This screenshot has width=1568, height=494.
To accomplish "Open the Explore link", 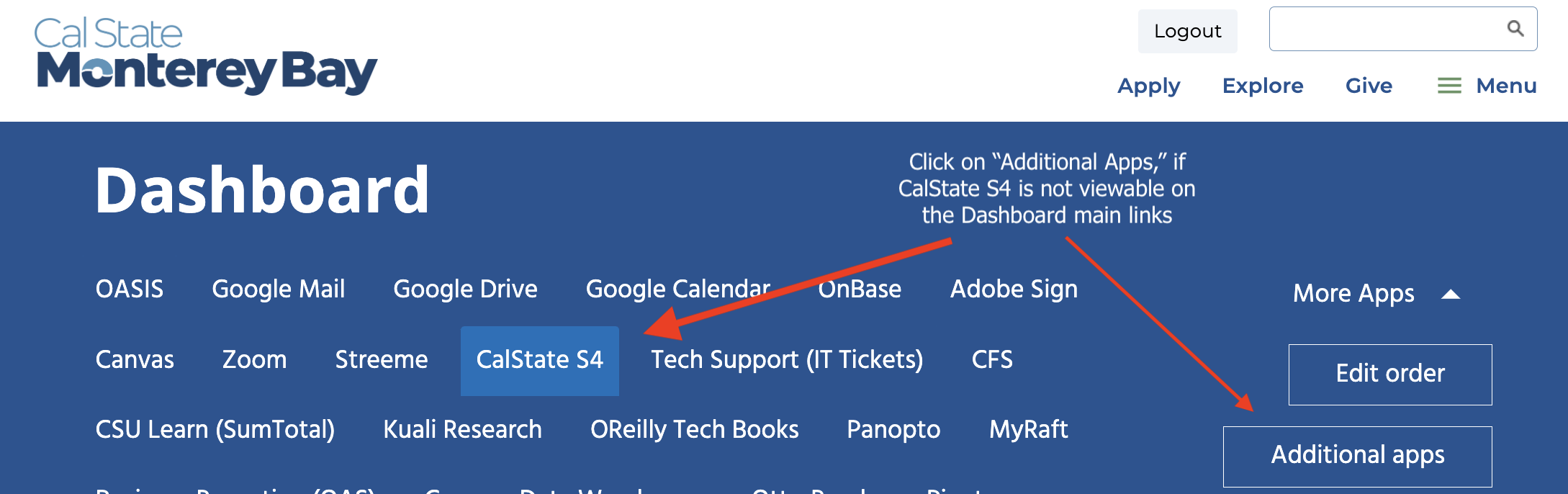I will coord(1263,86).
